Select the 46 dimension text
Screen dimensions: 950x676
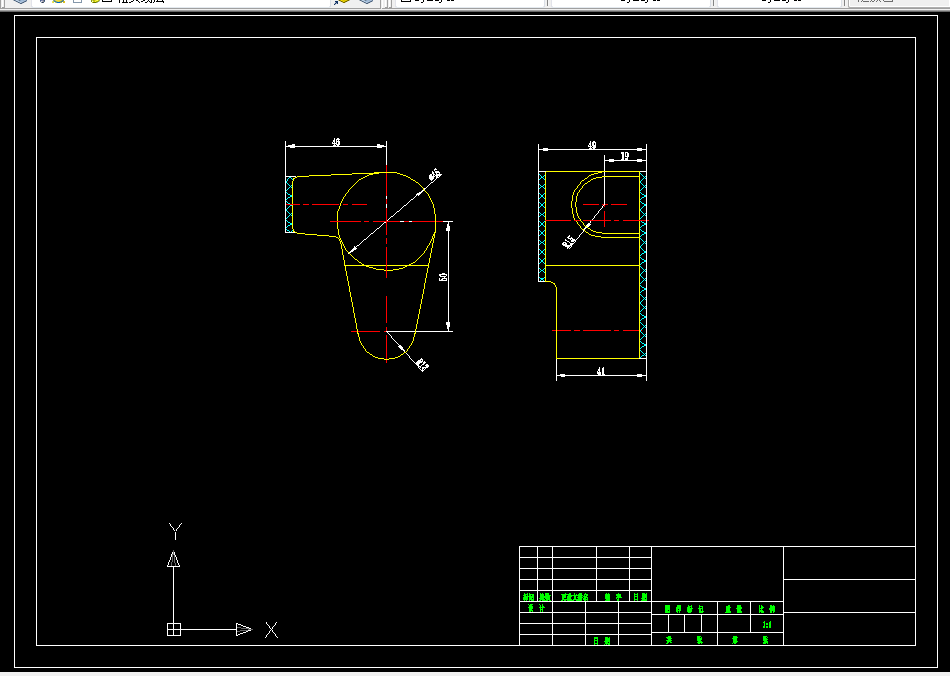click(x=336, y=142)
